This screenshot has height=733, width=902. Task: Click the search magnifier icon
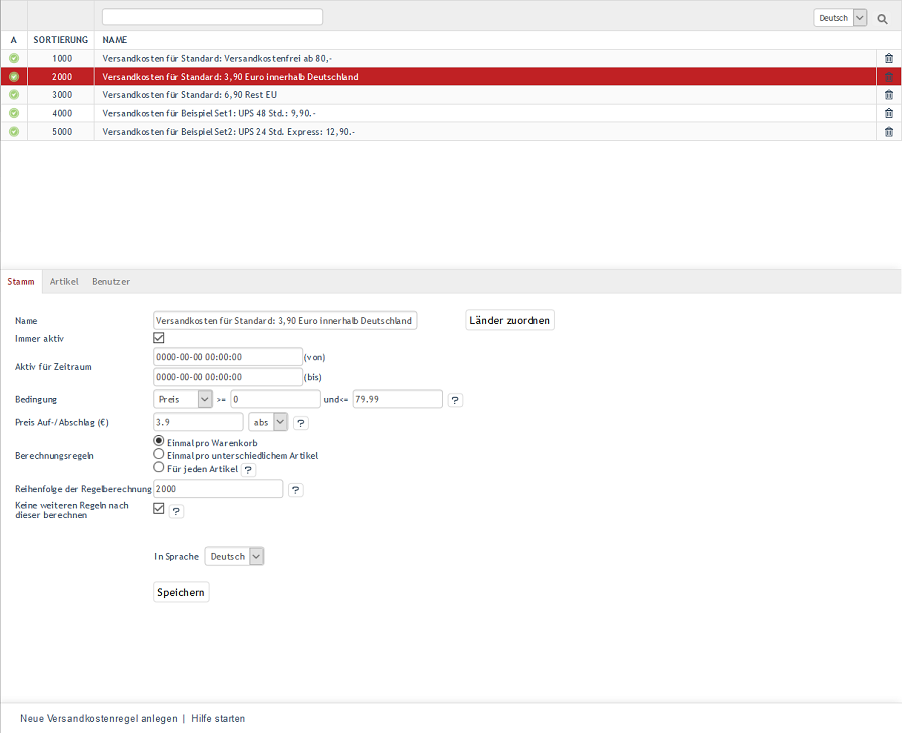882,18
